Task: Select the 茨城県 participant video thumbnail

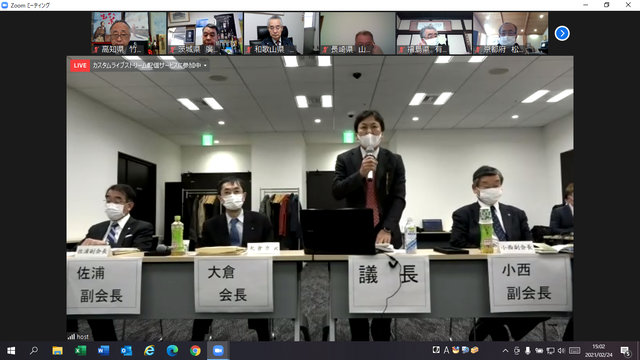Action: point(205,33)
